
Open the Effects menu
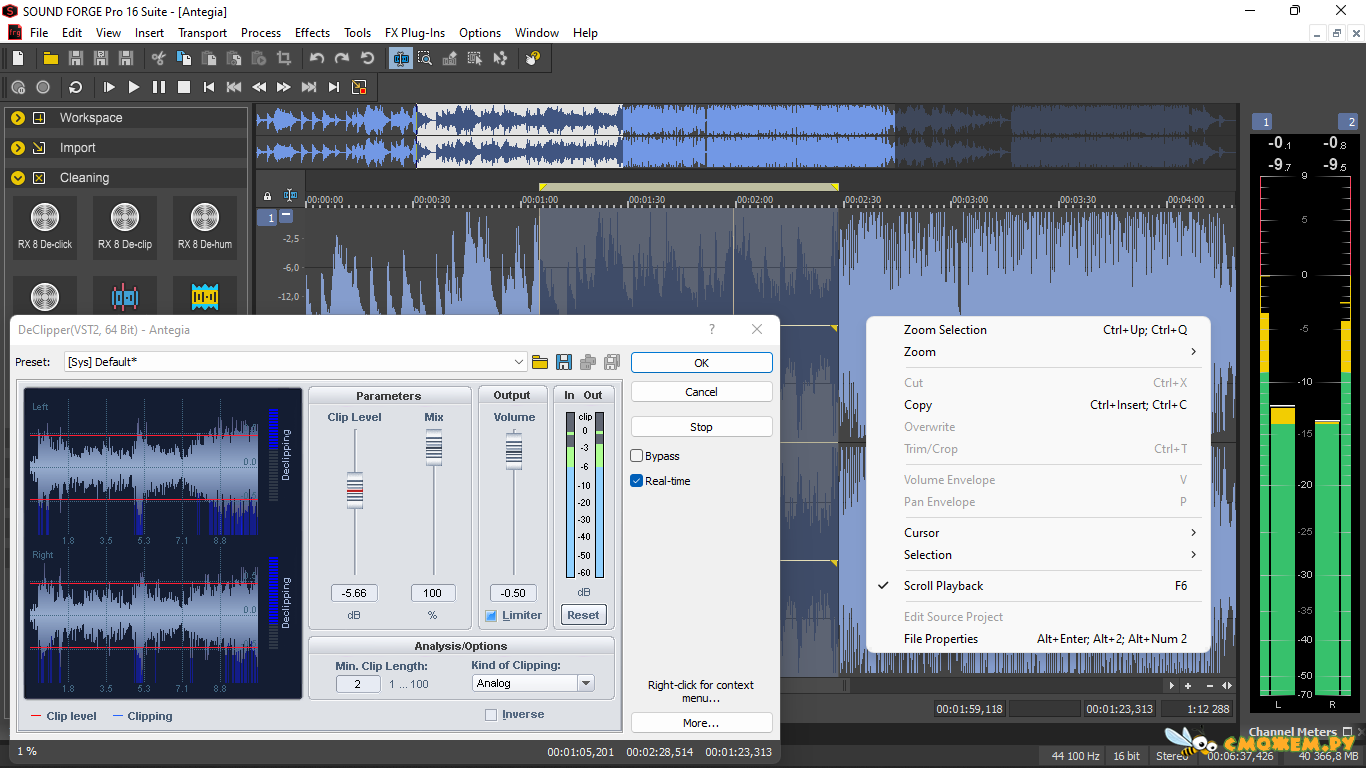[312, 33]
